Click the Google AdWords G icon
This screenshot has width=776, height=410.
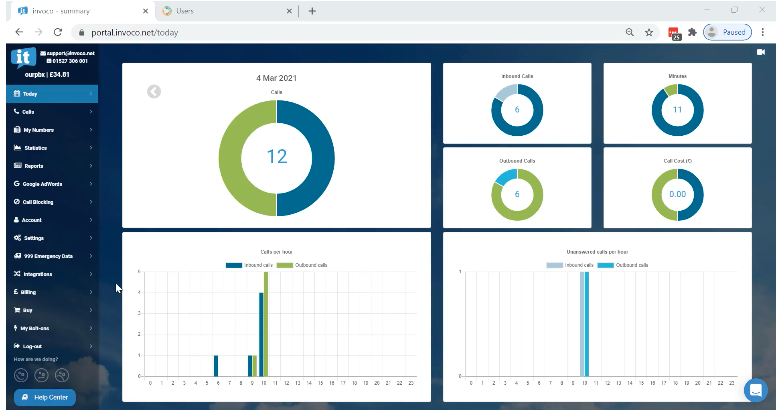tap(16, 184)
